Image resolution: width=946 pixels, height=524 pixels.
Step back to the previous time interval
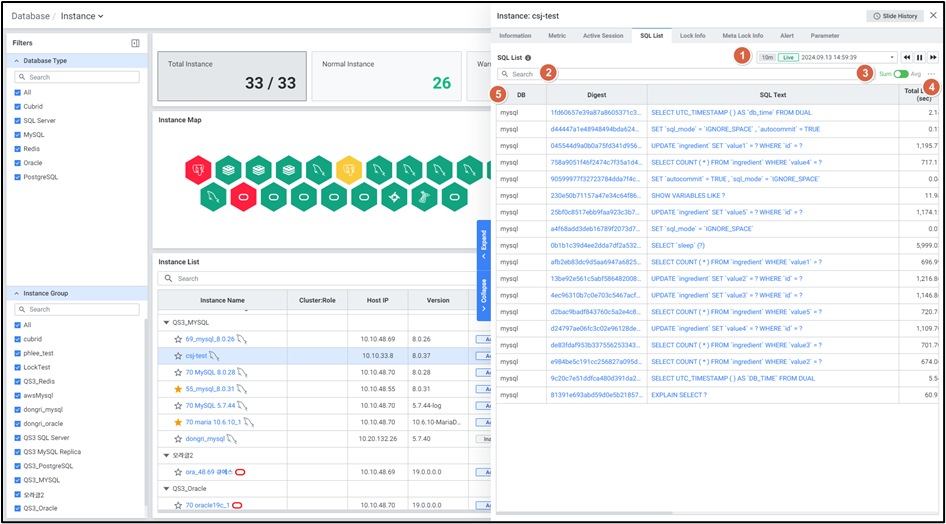coord(907,58)
